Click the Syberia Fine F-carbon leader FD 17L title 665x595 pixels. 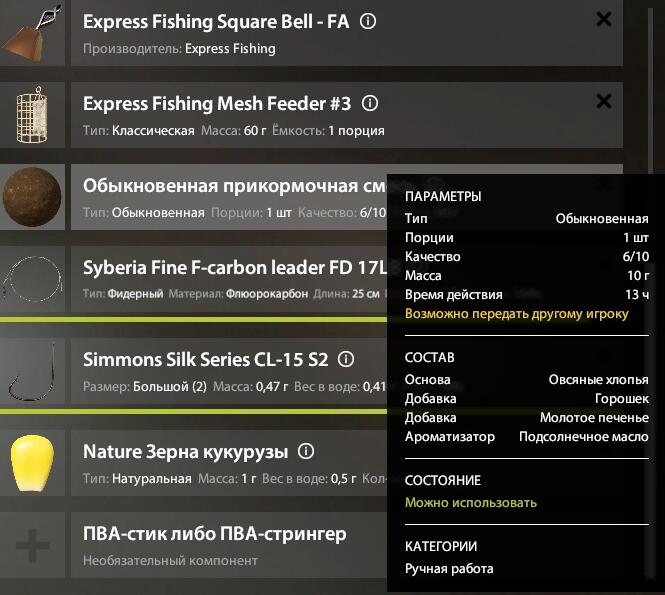coord(235,268)
